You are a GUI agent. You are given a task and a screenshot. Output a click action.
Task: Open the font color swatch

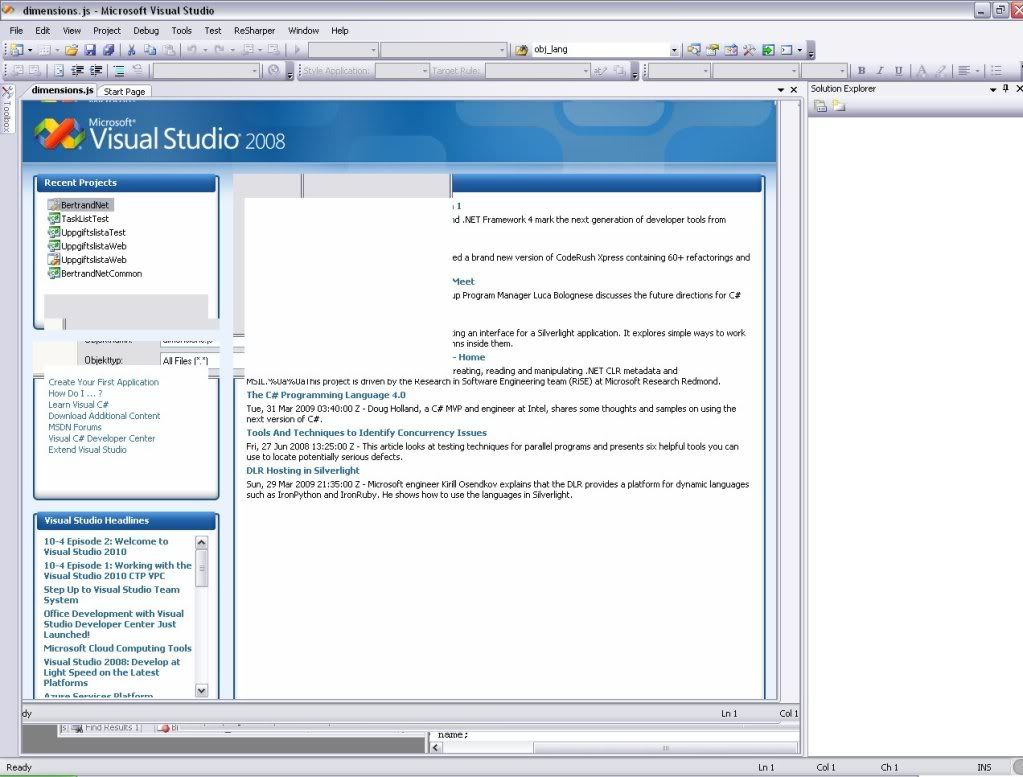[x=922, y=70]
